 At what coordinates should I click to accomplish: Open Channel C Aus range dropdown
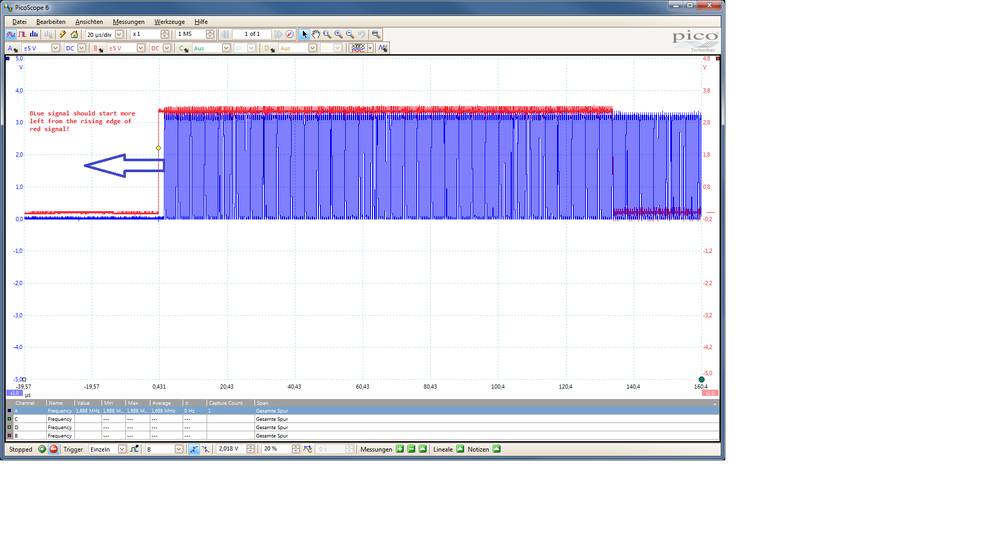click(226, 48)
